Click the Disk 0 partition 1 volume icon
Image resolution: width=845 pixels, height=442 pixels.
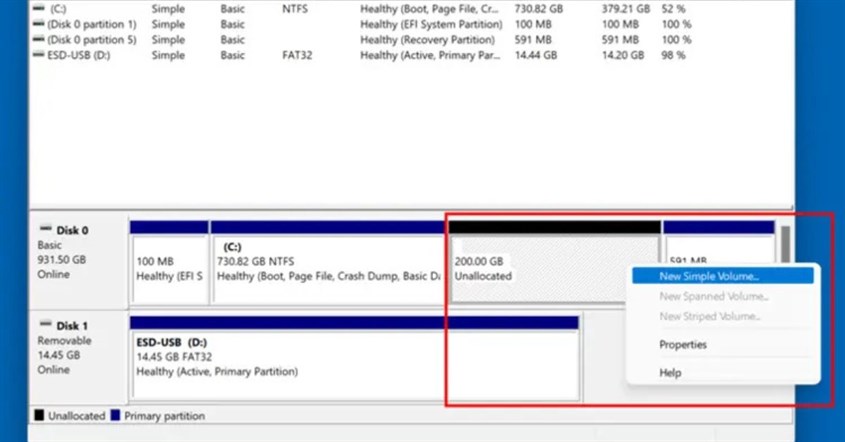tap(38, 24)
